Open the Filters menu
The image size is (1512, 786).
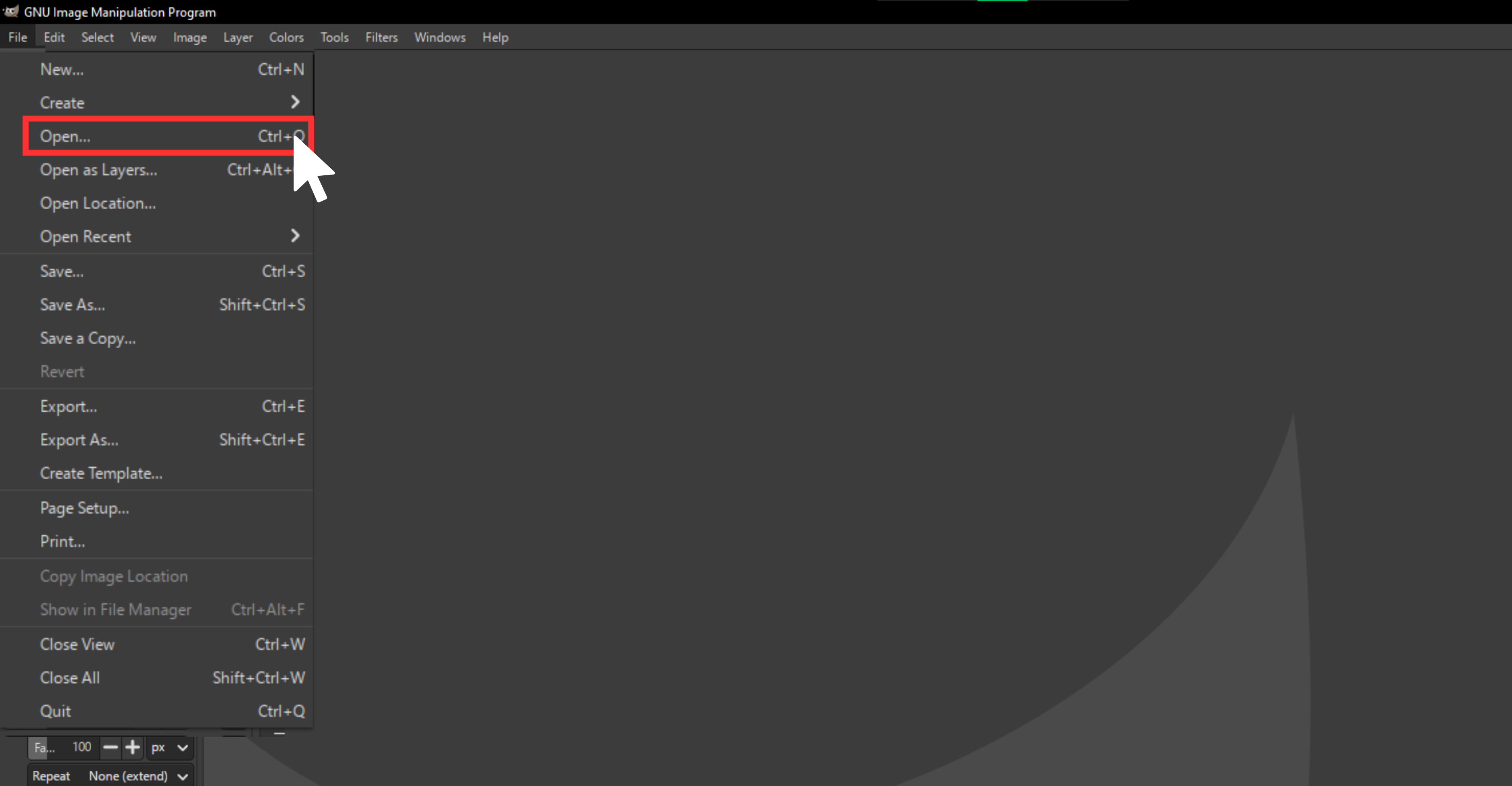click(381, 37)
